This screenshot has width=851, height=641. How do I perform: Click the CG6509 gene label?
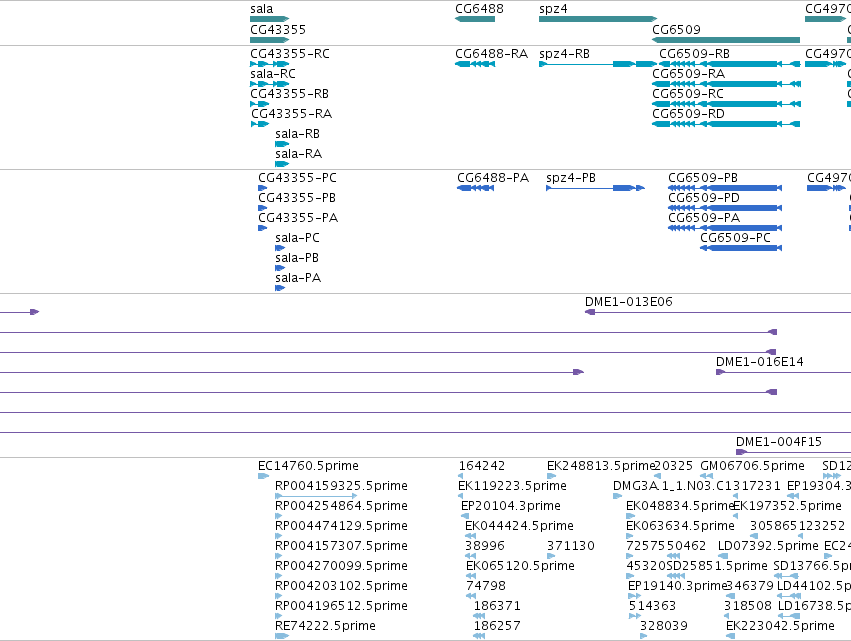coord(676,29)
